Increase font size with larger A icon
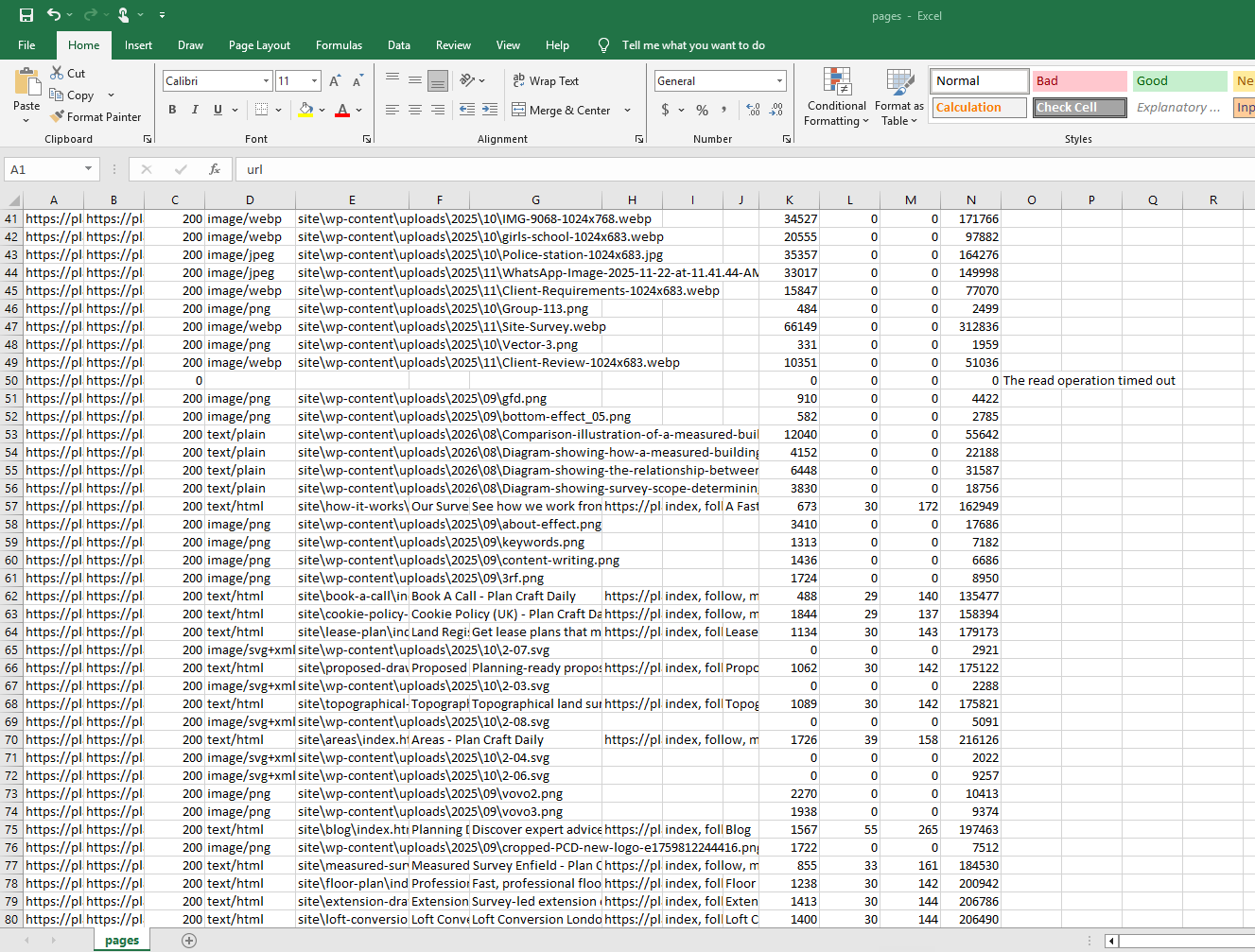Viewport: 1255px width, 952px height. (335, 81)
